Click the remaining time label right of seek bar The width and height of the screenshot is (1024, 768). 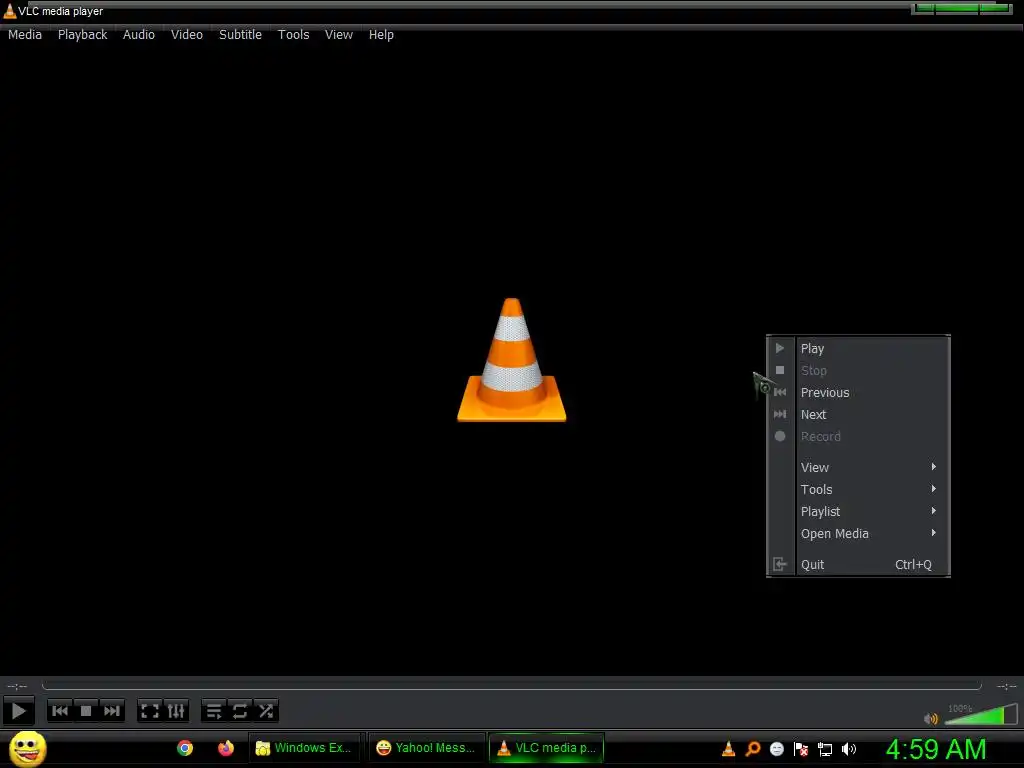1006,686
